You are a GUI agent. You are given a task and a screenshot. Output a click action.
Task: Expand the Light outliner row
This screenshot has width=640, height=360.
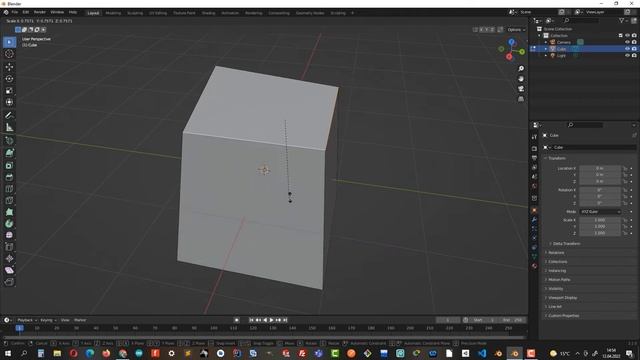[x=546, y=55]
